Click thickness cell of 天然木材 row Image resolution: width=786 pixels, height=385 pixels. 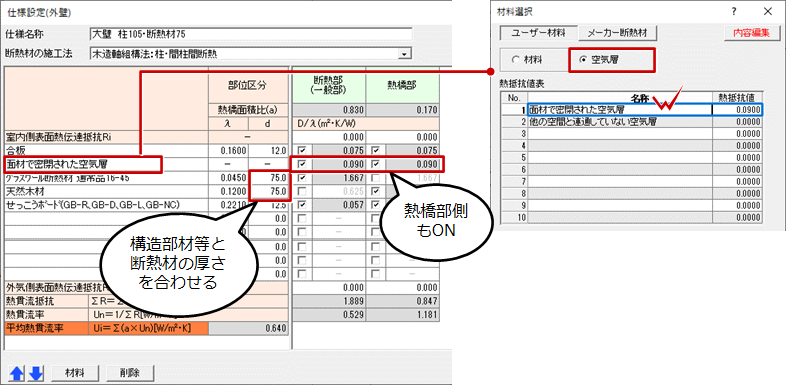(x=268, y=191)
